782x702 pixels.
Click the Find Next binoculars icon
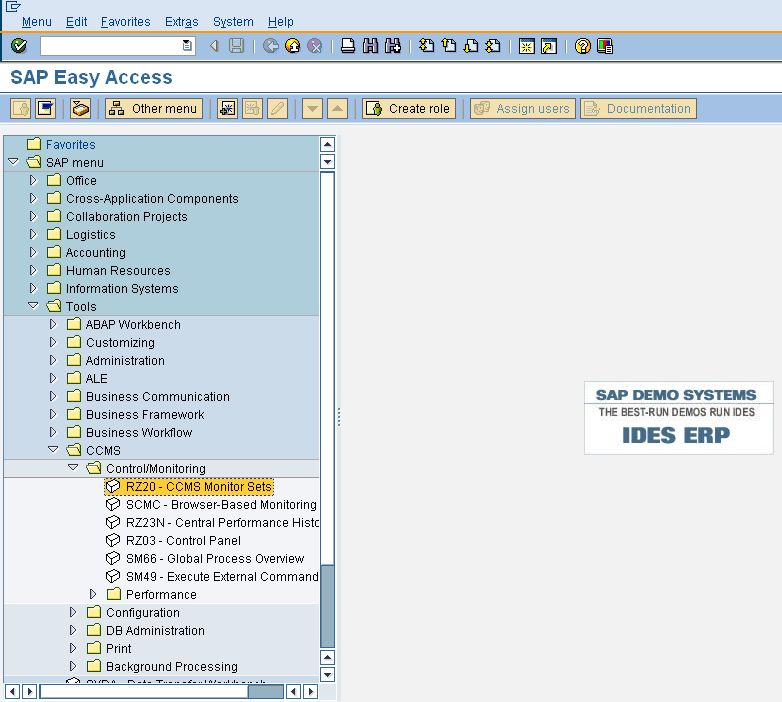pyautogui.click(x=392, y=46)
